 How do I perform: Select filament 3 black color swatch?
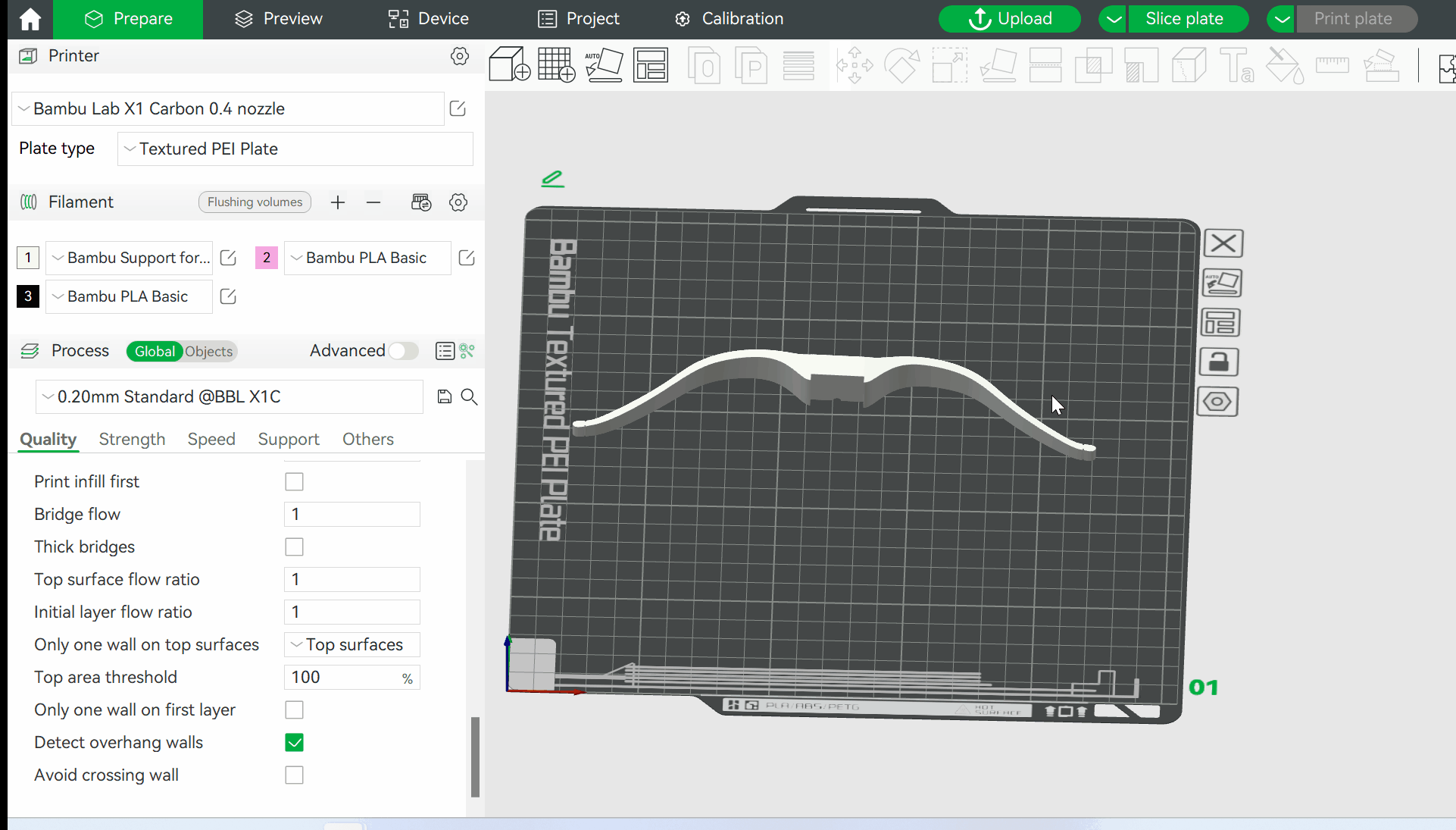tap(28, 296)
